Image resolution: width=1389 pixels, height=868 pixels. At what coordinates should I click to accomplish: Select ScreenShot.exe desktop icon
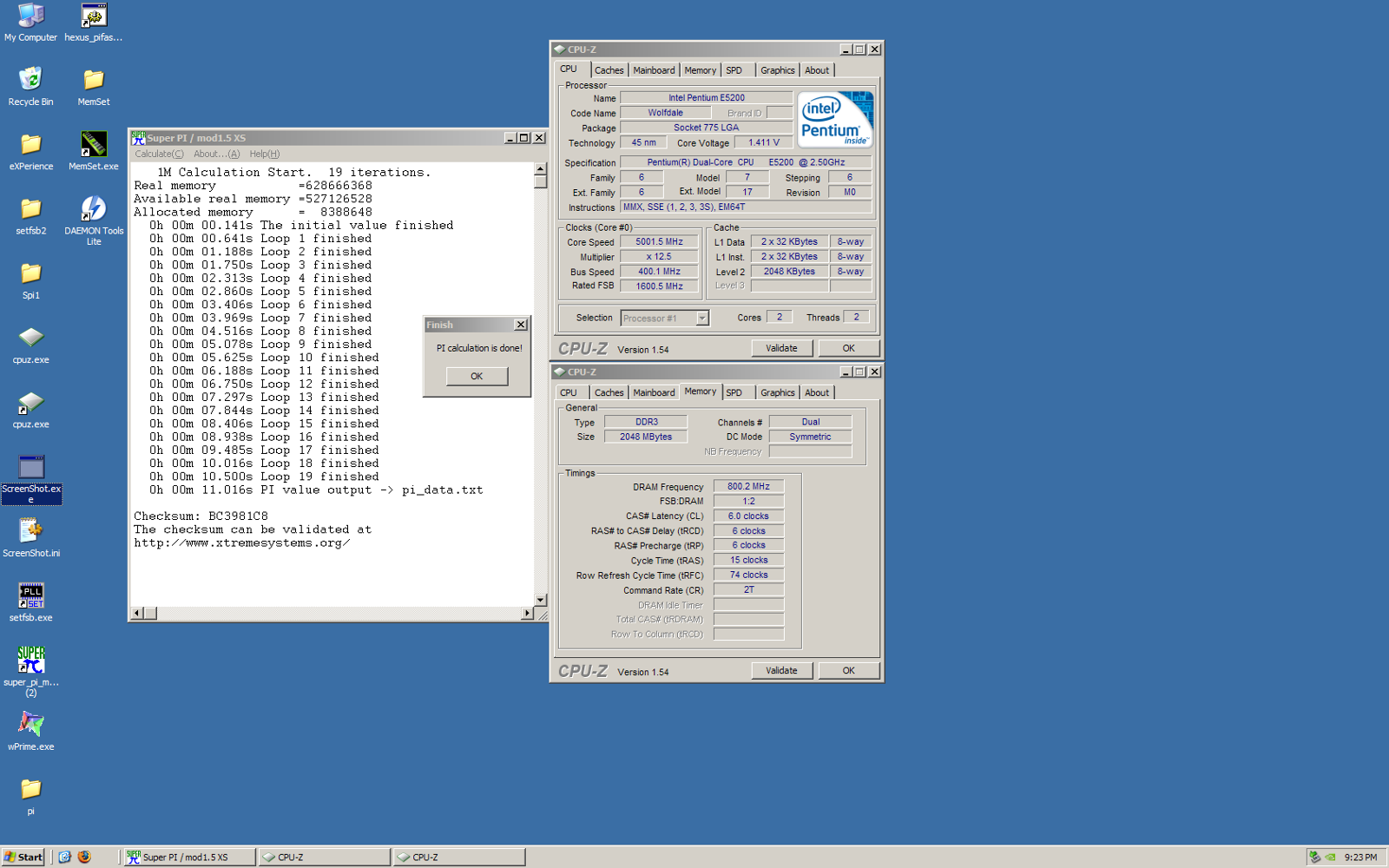click(31, 478)
